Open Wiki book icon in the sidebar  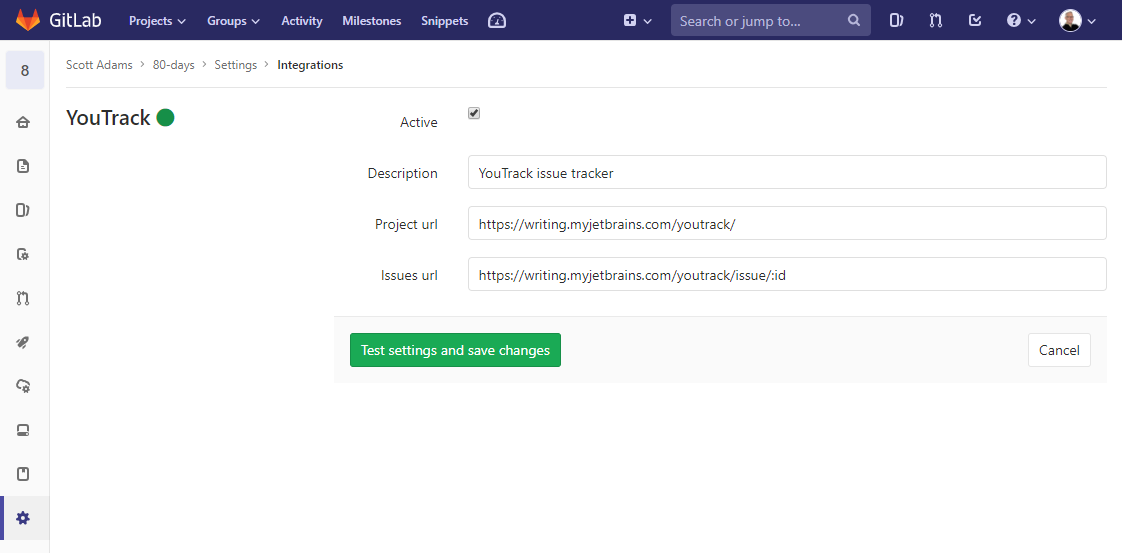point(23,474)
